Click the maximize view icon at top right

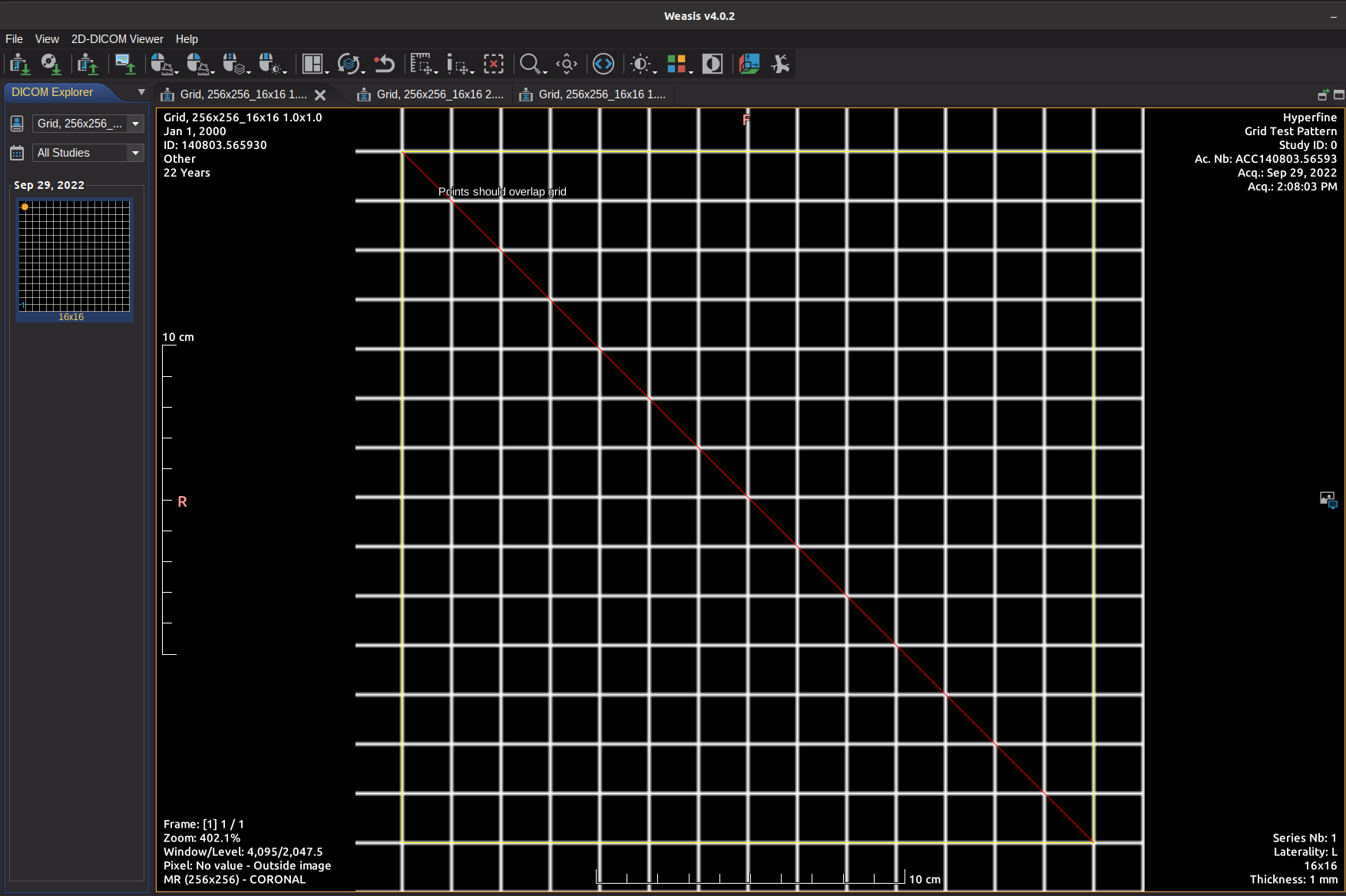(x=1339, y=94)
